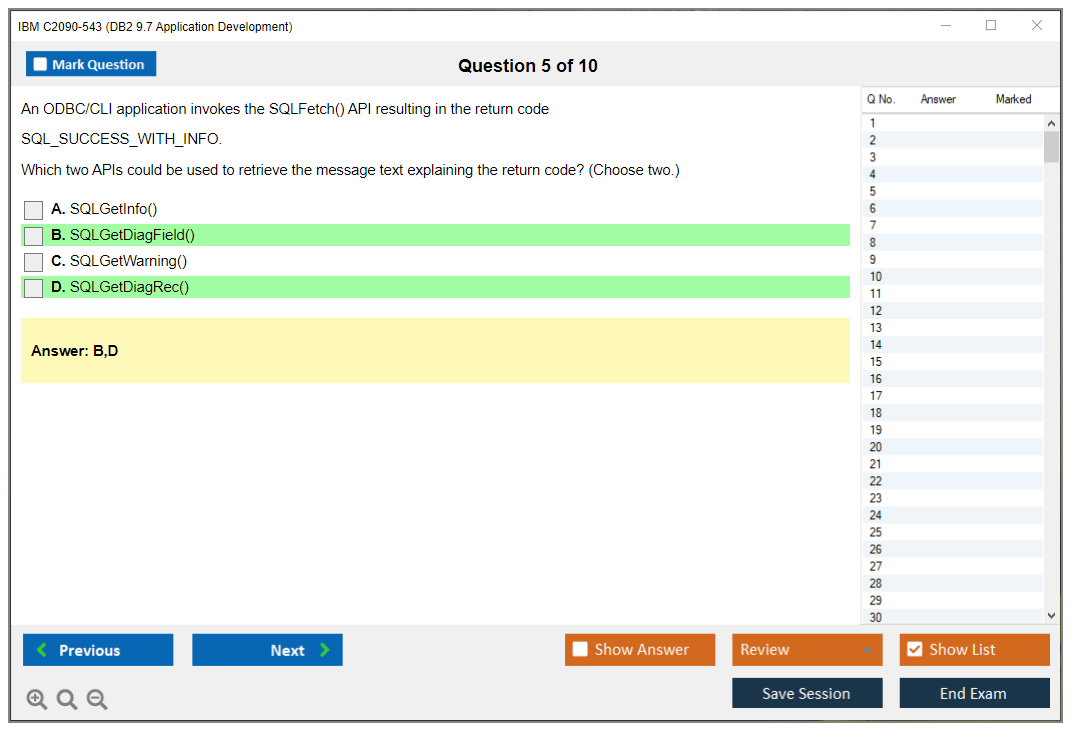
Task: Disable the Show List checkbox
Action: pos(914,650)
